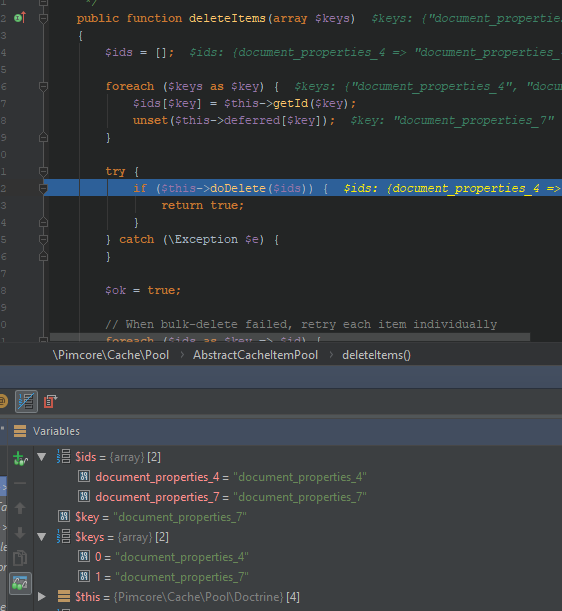
Task: Click the value icon beside $key variable
Action: point(64,516)
